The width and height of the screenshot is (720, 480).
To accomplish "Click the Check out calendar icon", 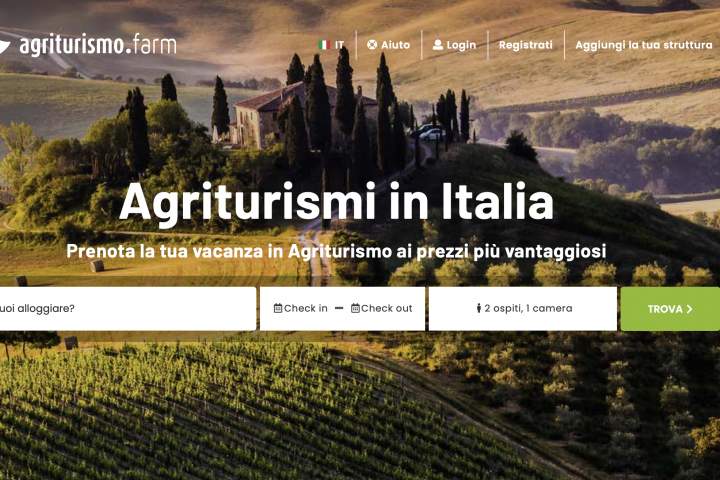I will tap(355, 308).
